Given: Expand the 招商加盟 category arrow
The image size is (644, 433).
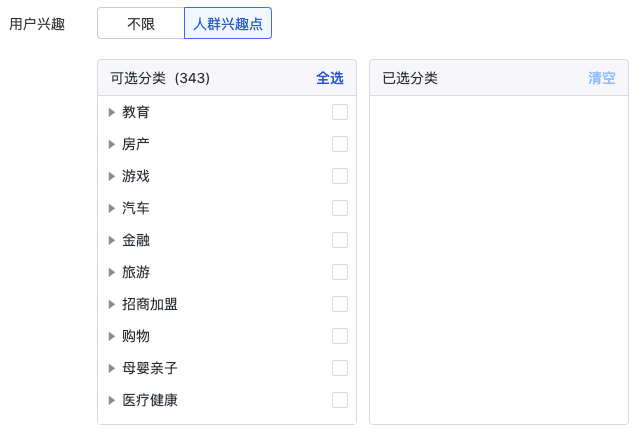Looking at the screenshot, I should [x=111, y=304].
